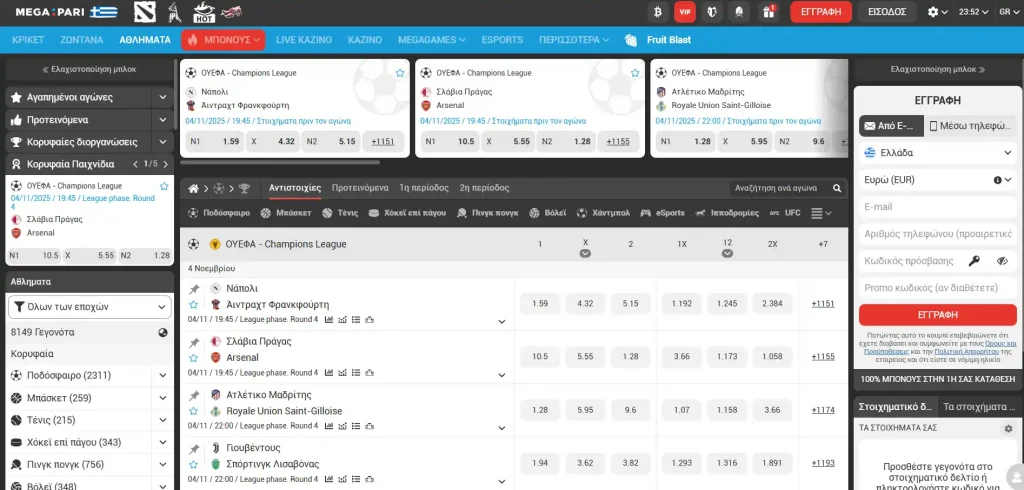This screenshot has width=1024, height=490.
Task: Click the red ΕΓΓΡΑΦΗ button in header
Action: coord(821,12)
